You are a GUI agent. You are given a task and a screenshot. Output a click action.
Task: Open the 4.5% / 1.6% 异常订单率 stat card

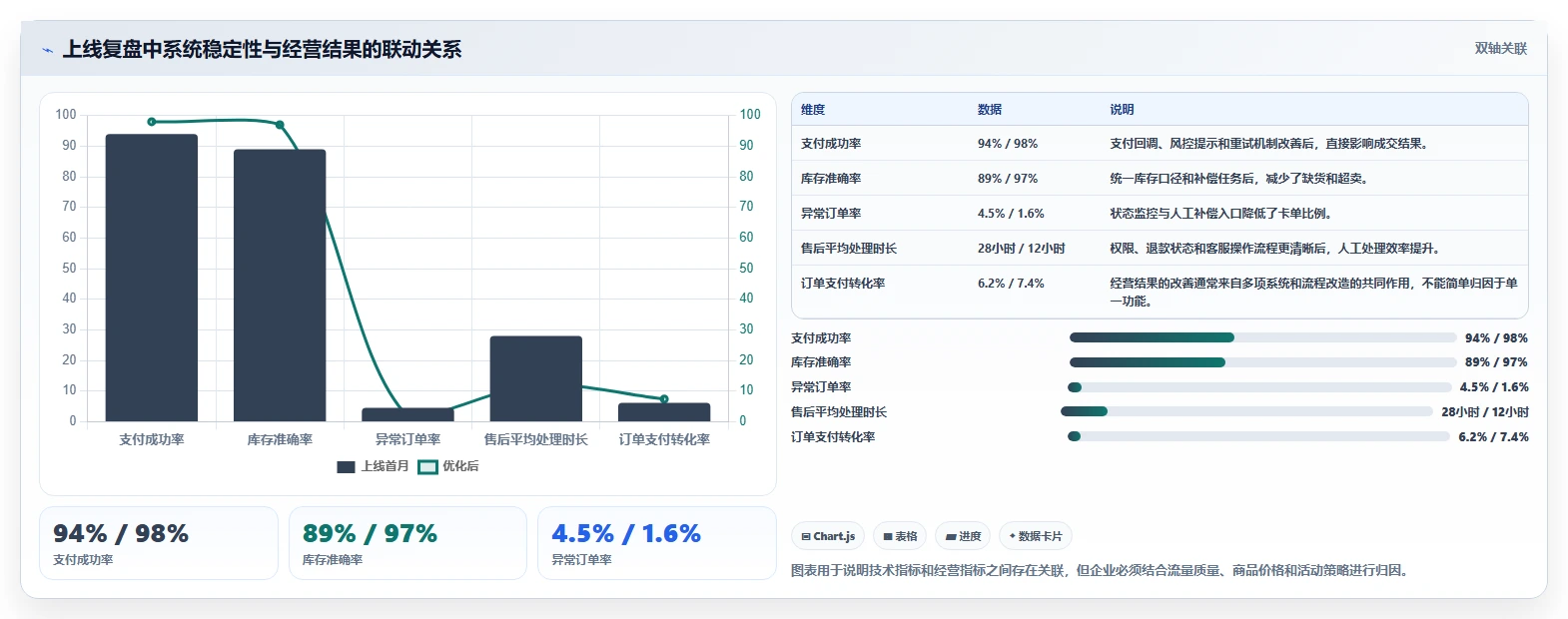(x=657, y=543)
